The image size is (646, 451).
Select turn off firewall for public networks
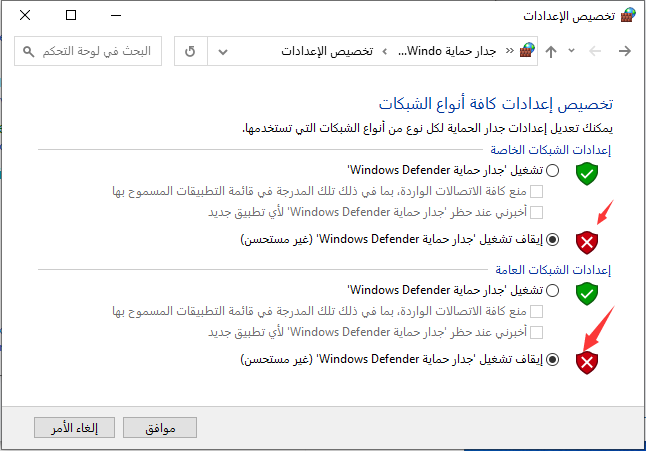[x=552, y=360]
